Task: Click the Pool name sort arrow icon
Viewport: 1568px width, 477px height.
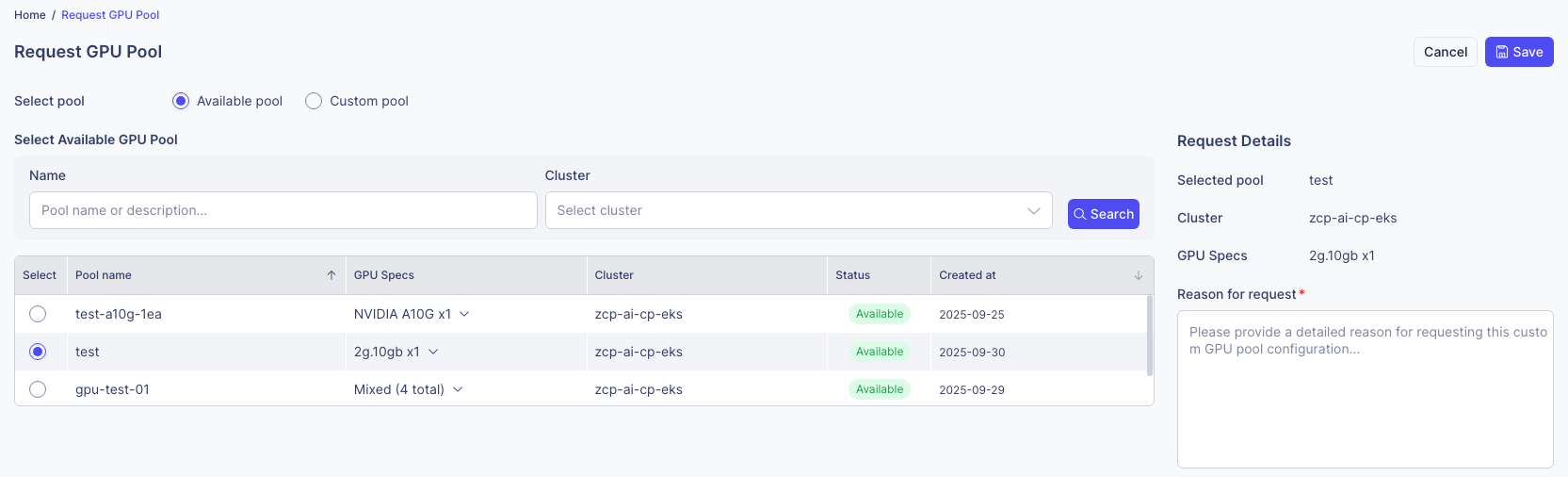Action: 331,275
